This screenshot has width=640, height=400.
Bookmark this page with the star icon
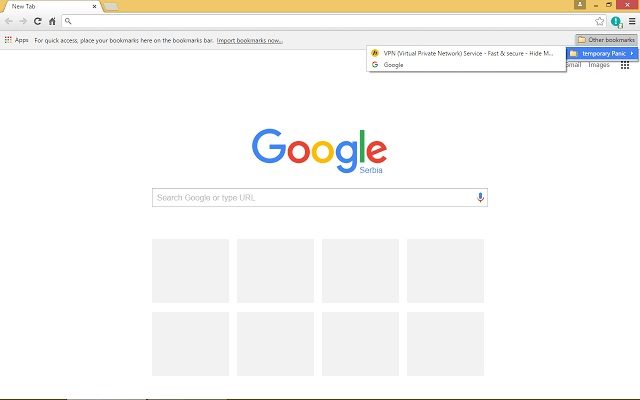600,21
